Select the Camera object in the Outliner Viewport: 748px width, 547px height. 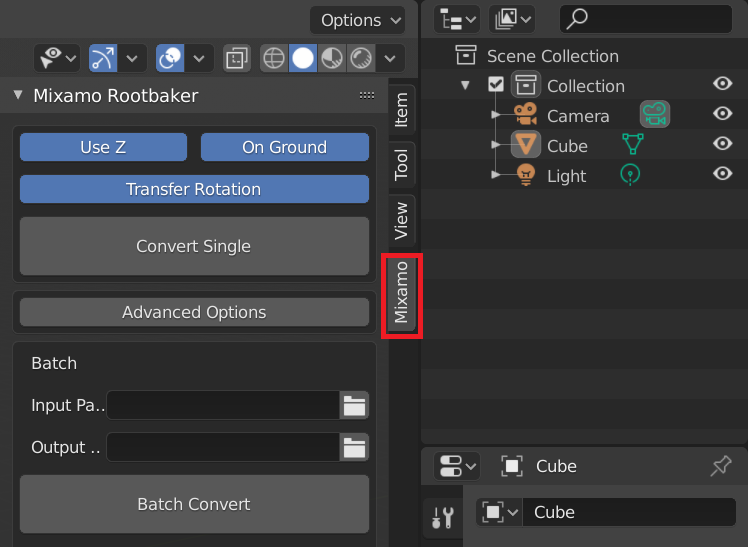(x=578, y=116)
